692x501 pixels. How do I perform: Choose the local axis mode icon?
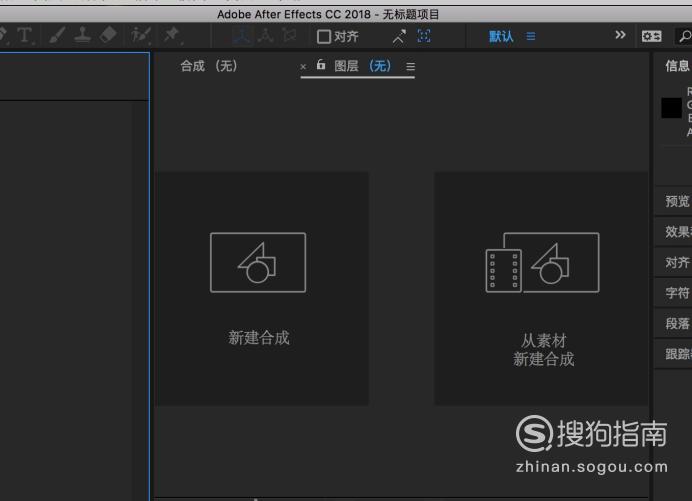click(x=241, y=36)
